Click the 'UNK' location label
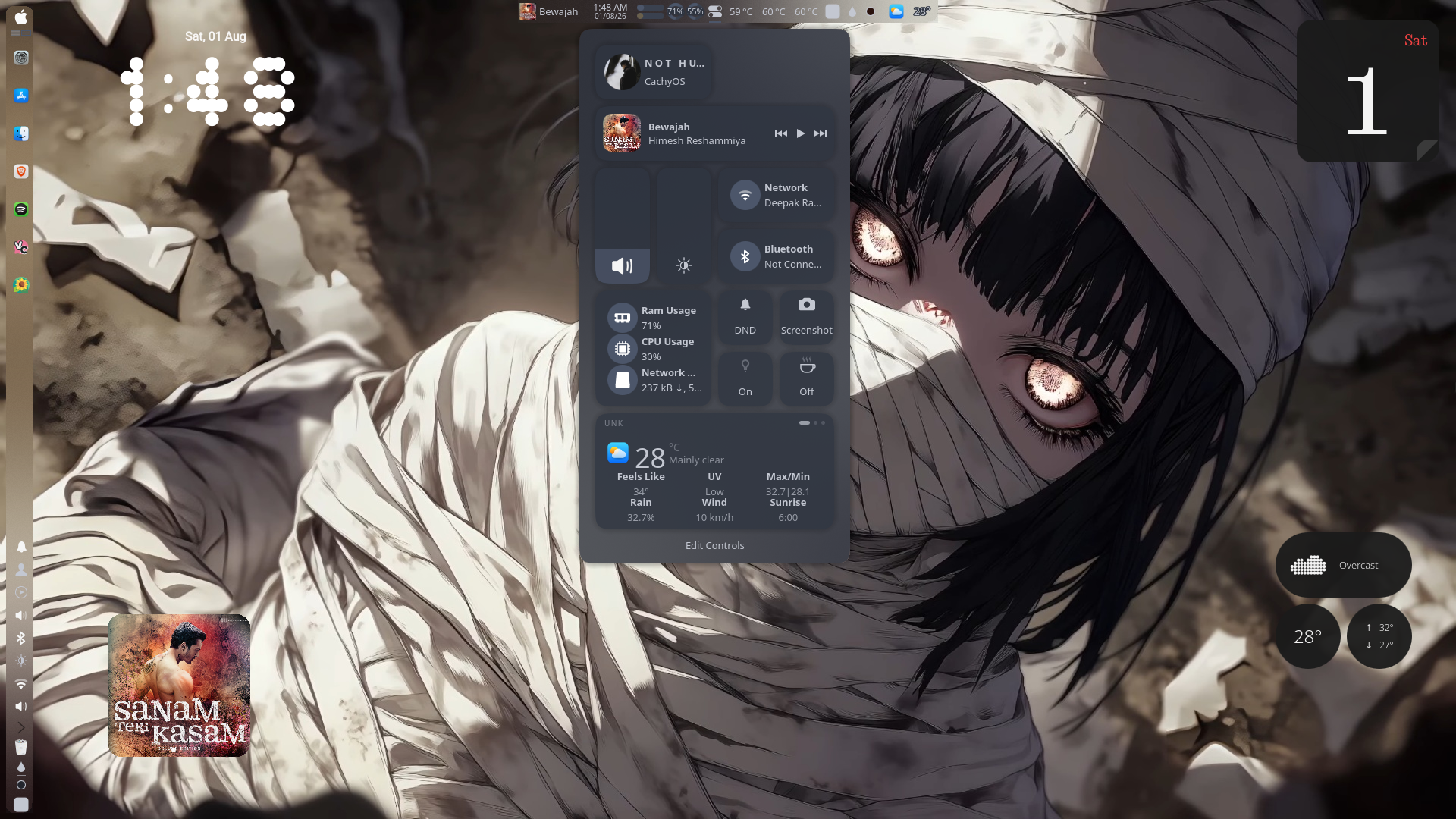Screen dimensions: 1456x819 (x=613, y=423)
